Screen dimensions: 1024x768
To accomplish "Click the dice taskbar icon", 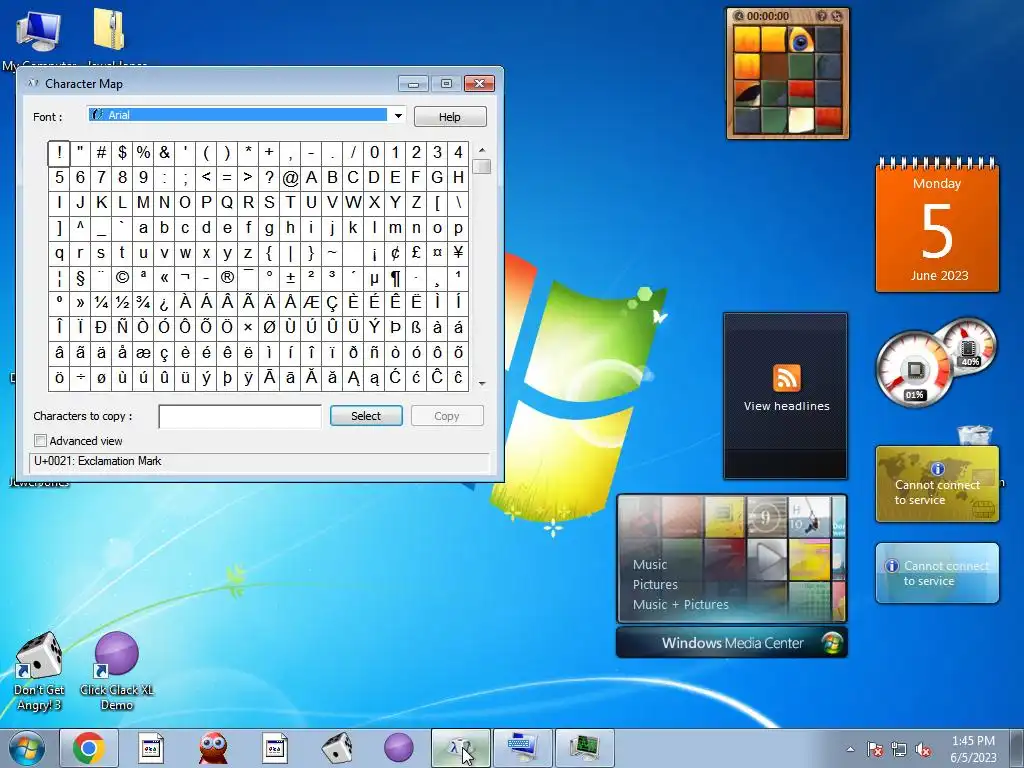I will click(337, 748).
